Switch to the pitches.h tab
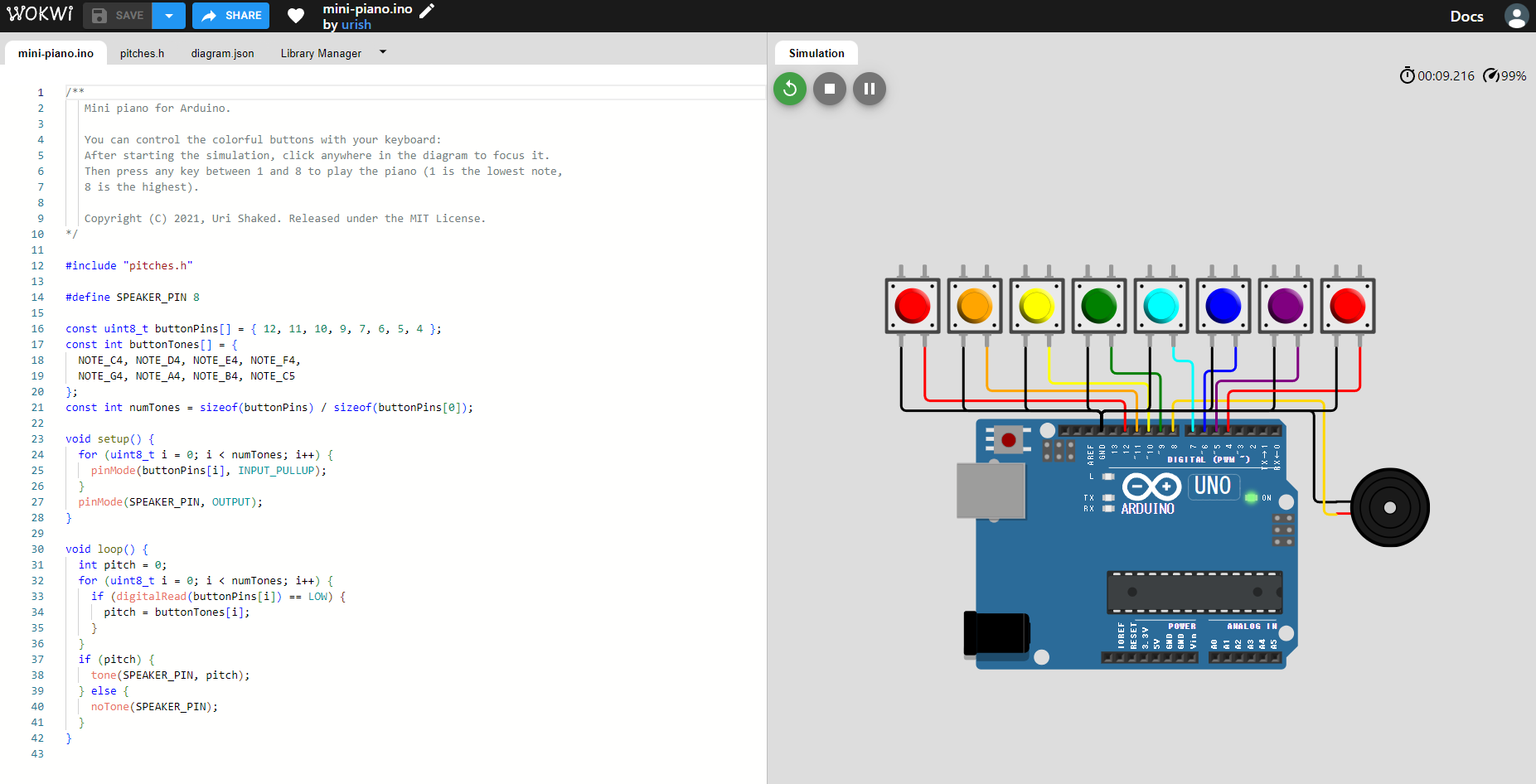The height and width of the screenshot is (784, 1536). pyautogui.click(x=142, y=53)
